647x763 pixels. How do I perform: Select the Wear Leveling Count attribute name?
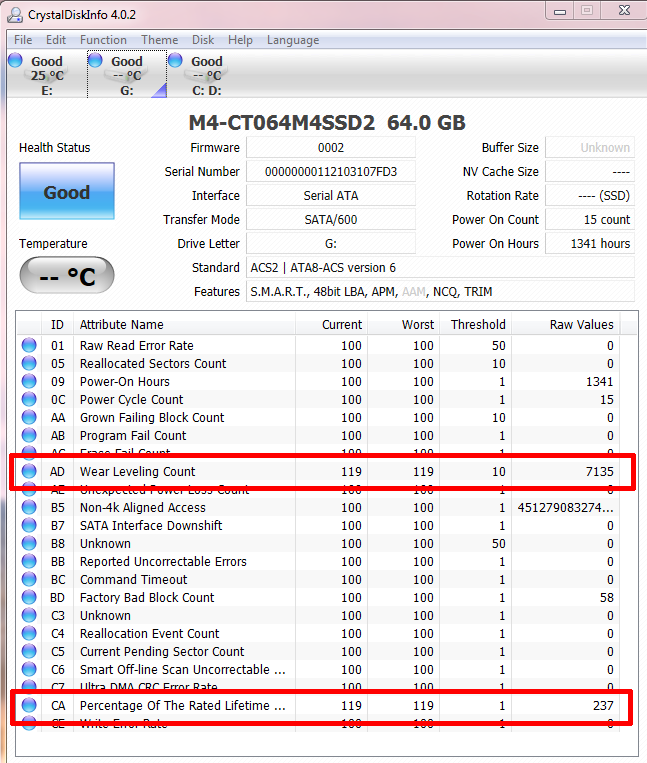click(138, 472)
